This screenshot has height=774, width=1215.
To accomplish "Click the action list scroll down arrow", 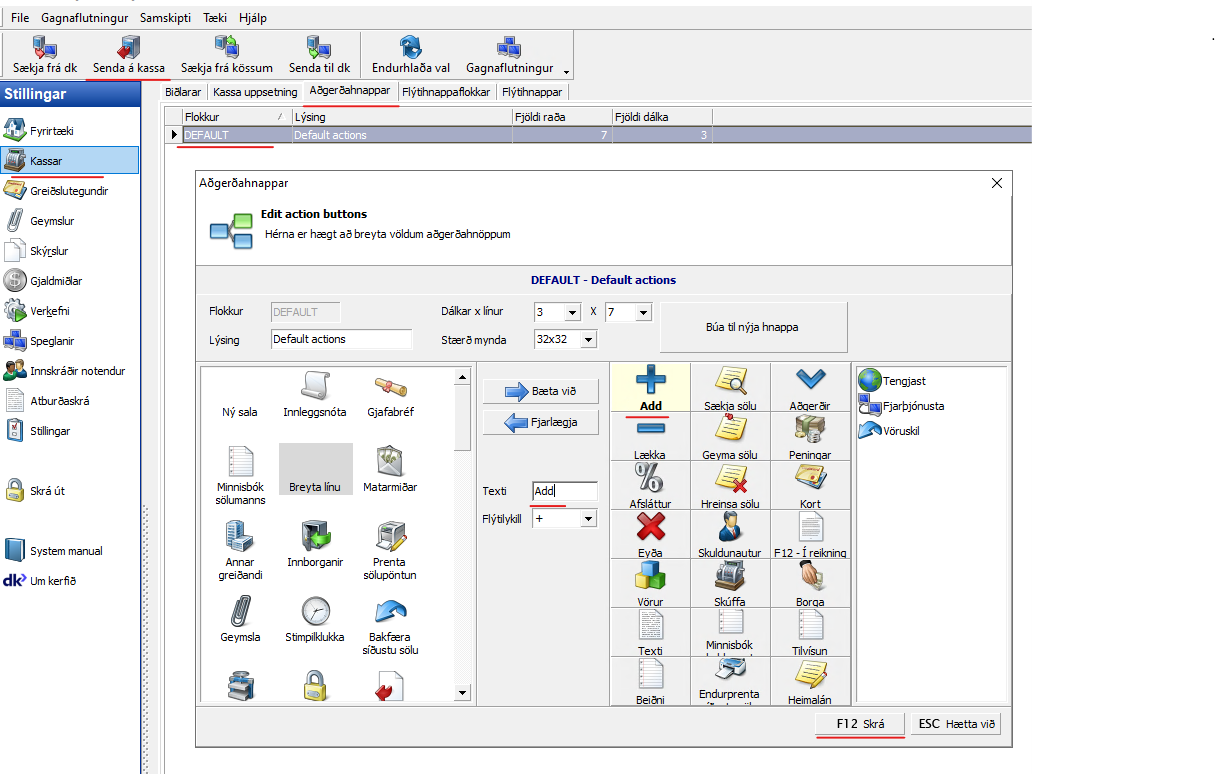I will coord(462,693).
